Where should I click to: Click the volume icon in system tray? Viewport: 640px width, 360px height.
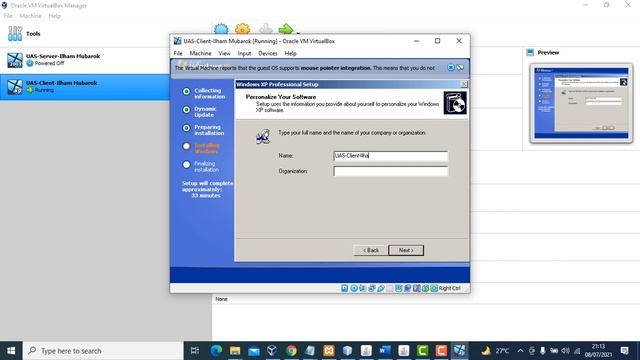(x=565, y=351)
